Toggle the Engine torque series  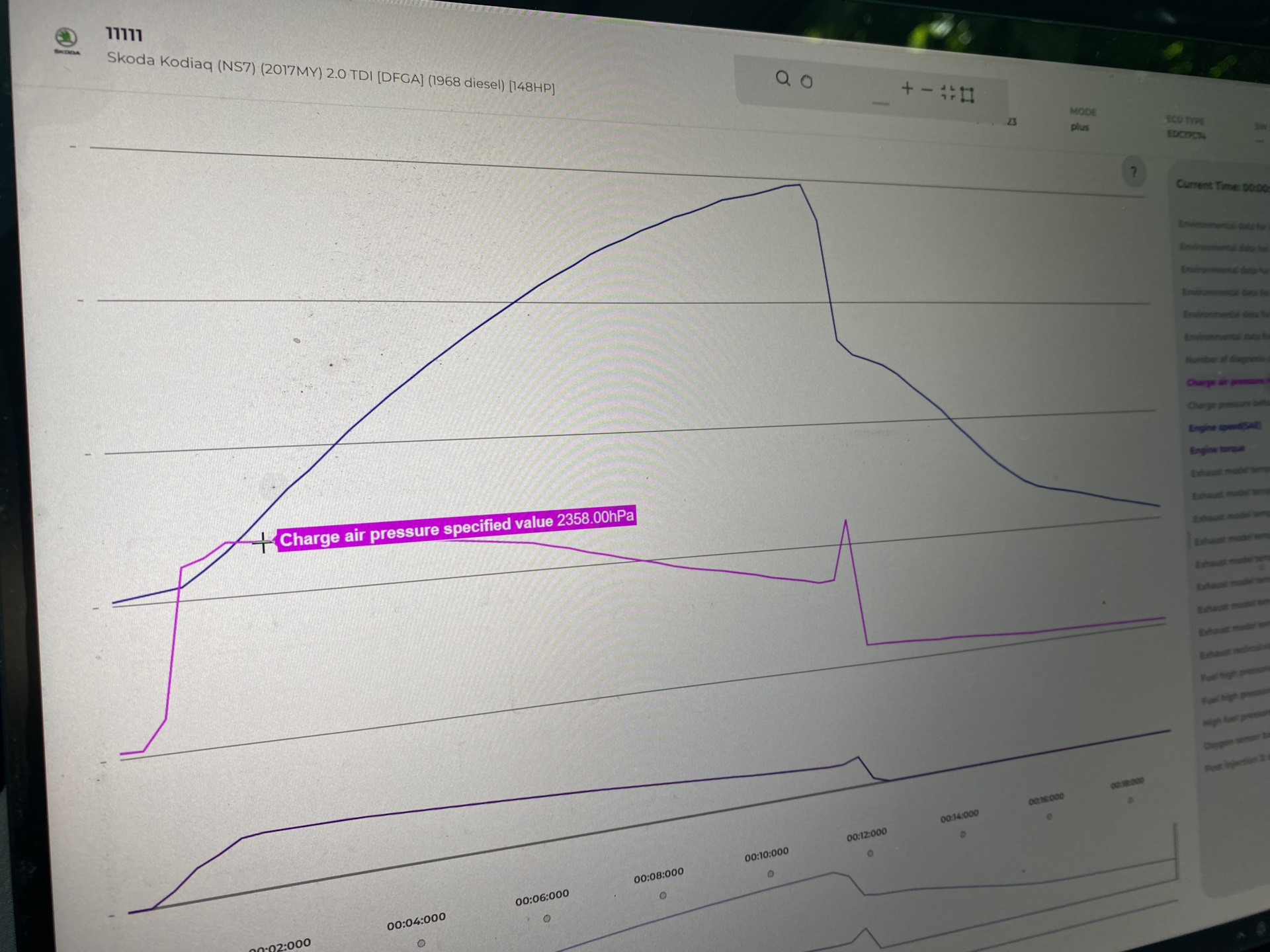pos(1216,450)
